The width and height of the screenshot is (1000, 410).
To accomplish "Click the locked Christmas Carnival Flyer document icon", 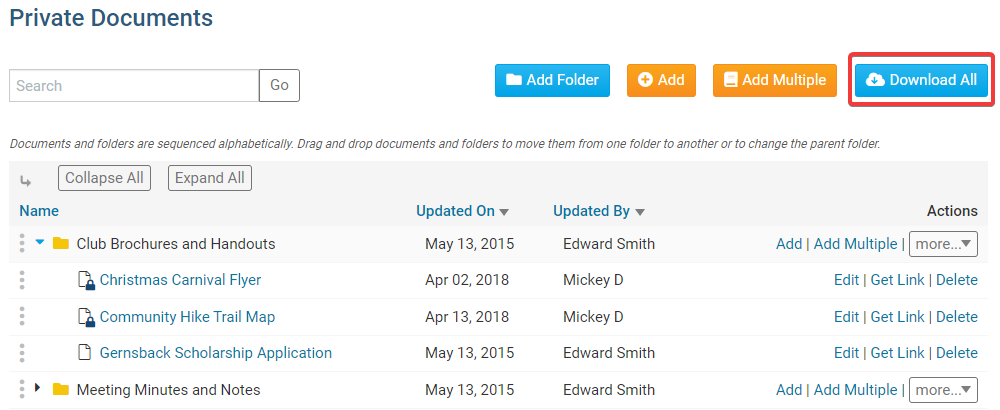I will pos(86,281).
